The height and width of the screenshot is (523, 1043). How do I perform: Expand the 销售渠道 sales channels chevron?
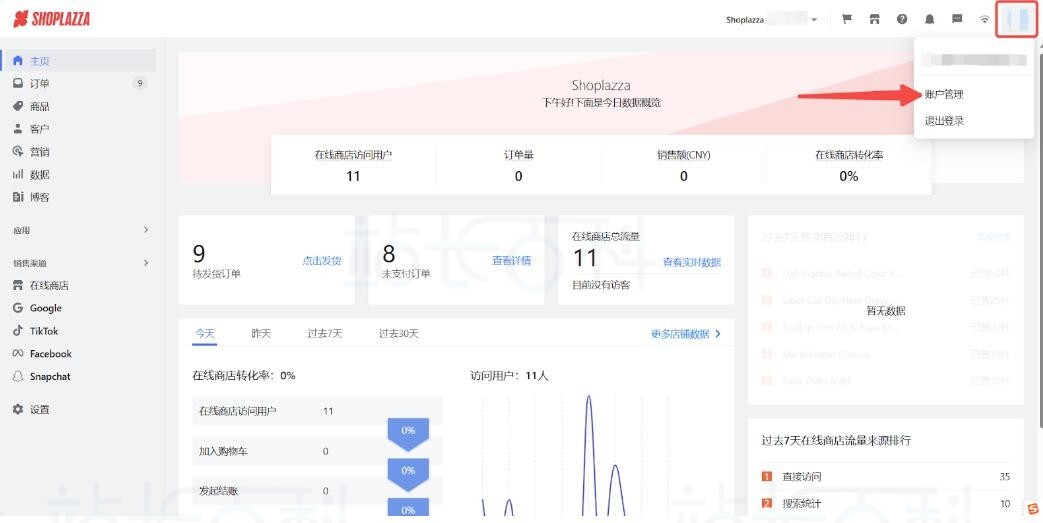tap(146, 263)
